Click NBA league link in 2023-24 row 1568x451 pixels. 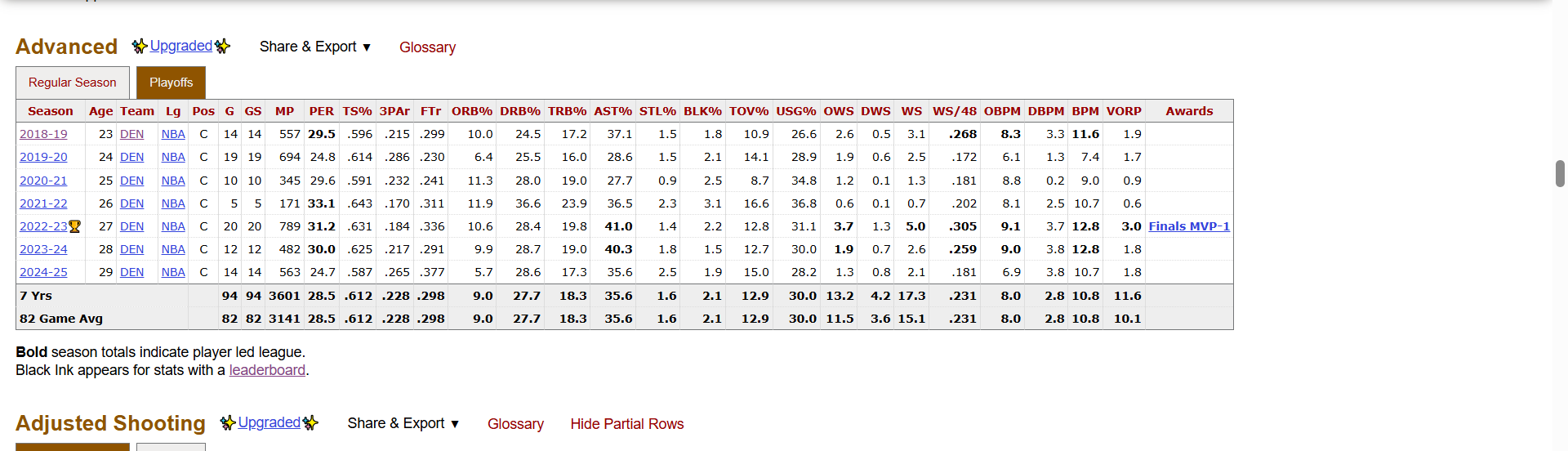click(173, 249)
